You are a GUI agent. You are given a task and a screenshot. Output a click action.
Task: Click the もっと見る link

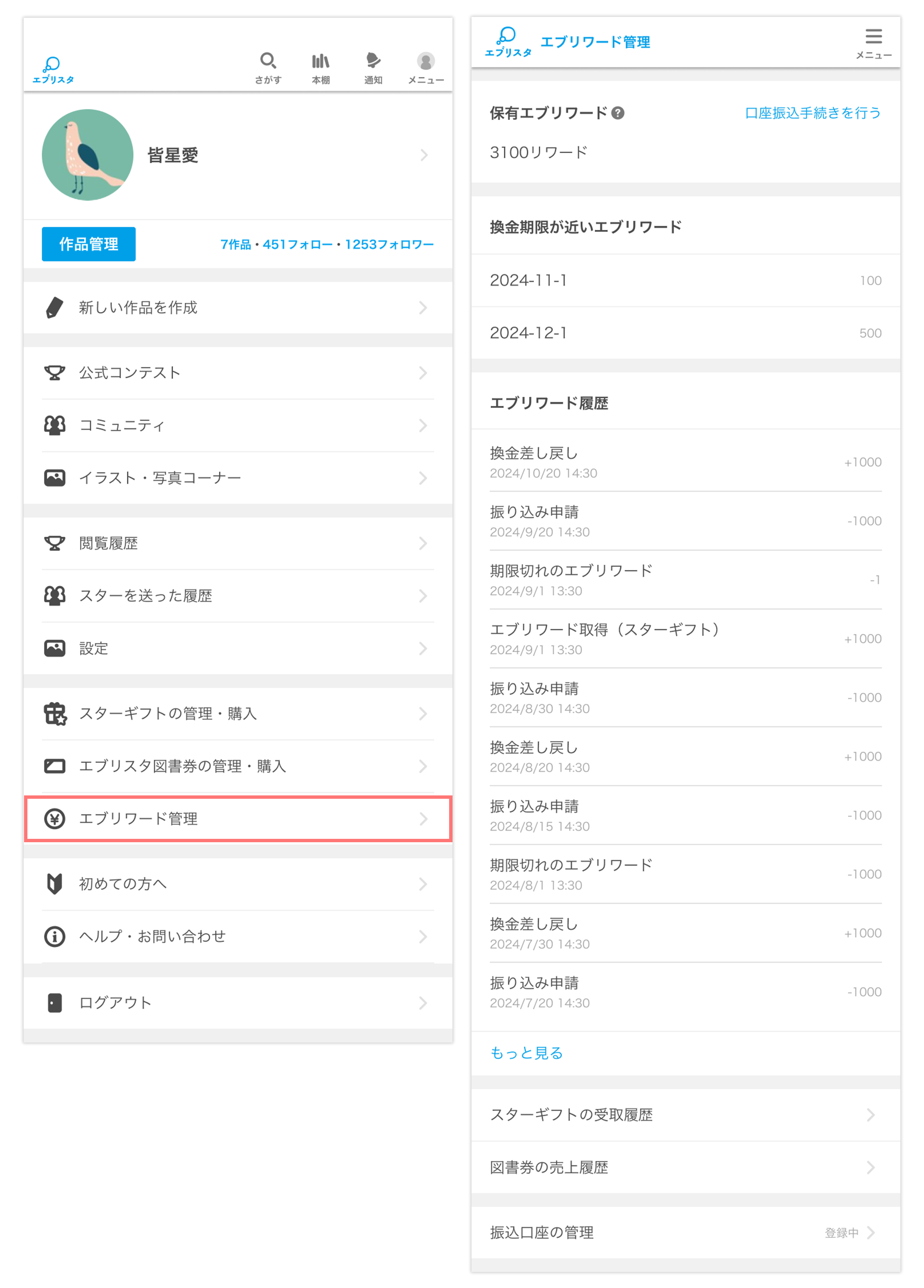point(525,1052)
